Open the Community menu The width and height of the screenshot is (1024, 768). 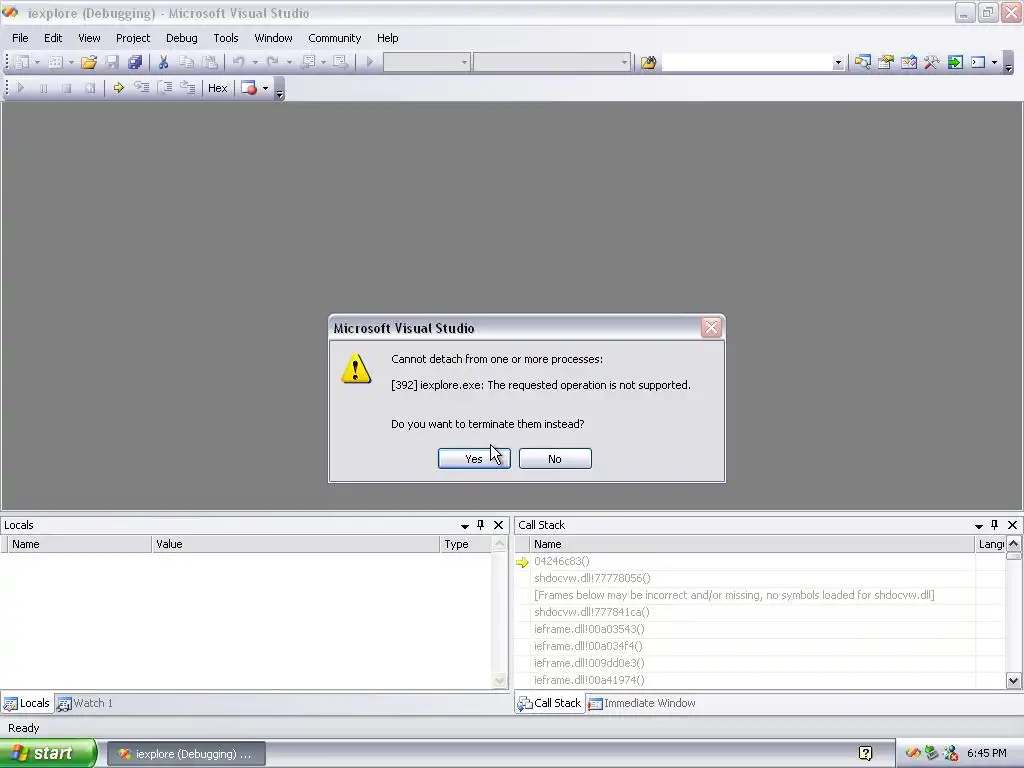pos(334,38)
